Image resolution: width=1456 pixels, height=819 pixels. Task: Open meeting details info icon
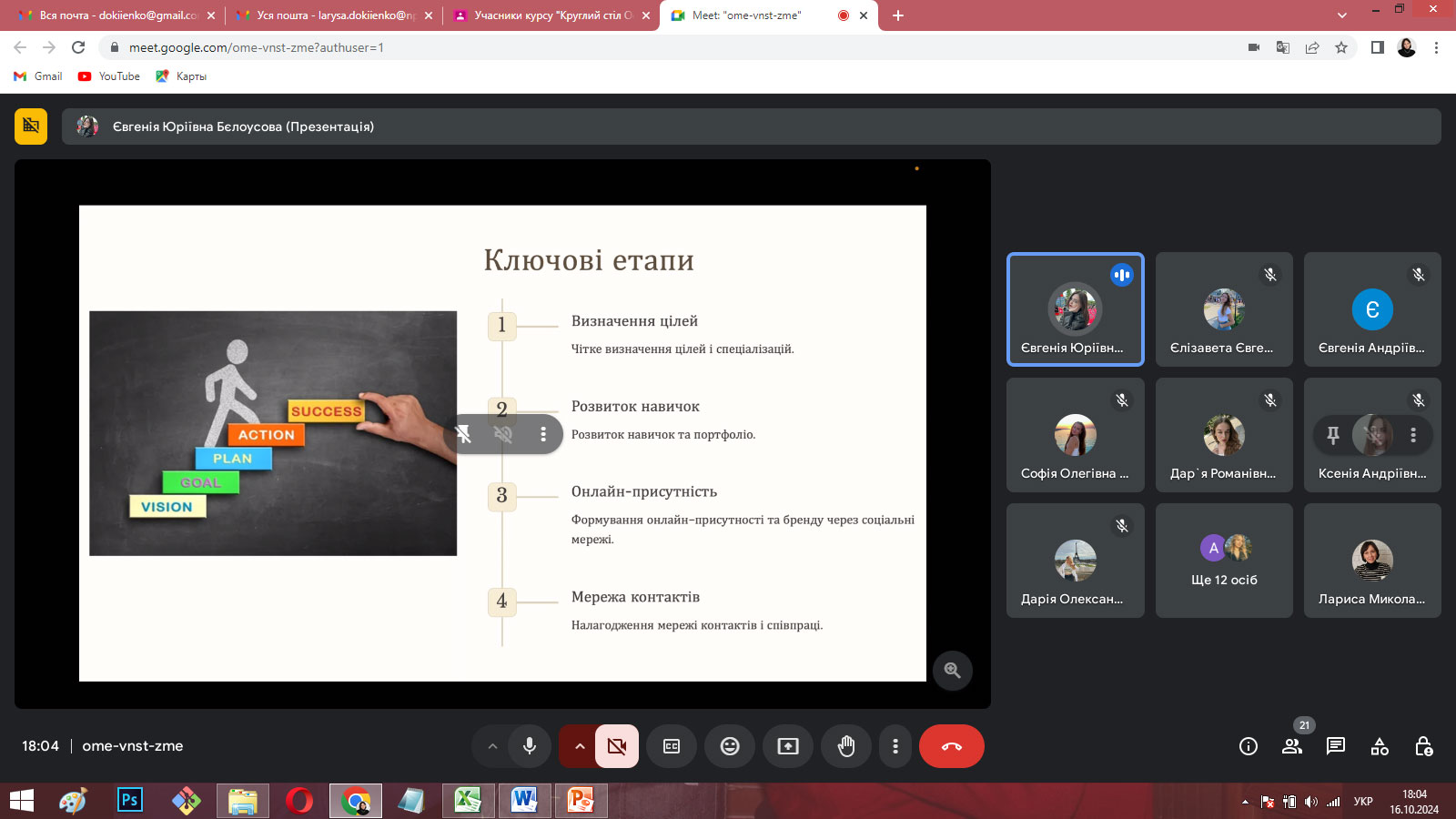[1249, 746]
